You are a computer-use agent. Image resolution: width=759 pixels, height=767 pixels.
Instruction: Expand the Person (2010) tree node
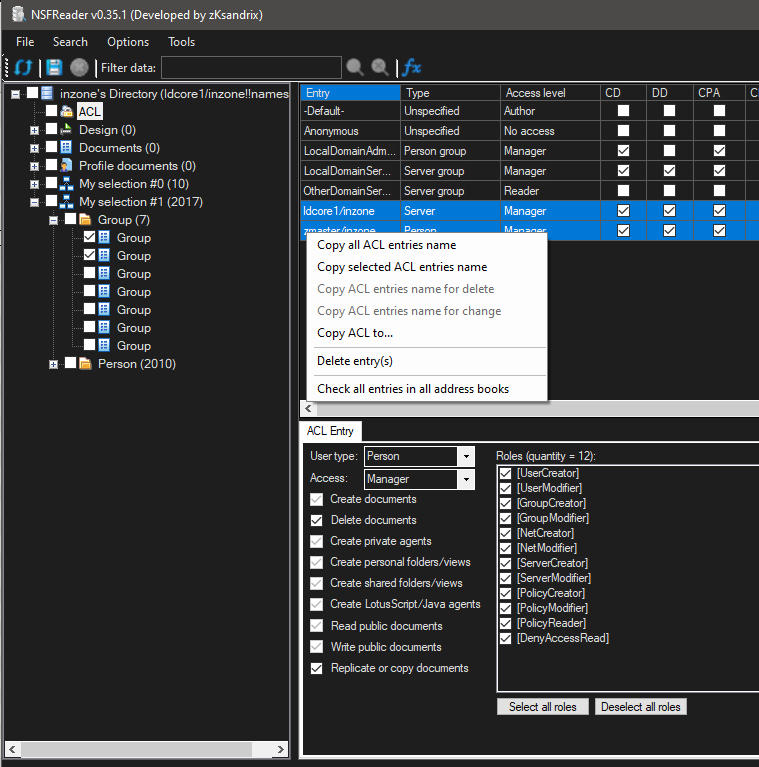click(x=54, y=364)
